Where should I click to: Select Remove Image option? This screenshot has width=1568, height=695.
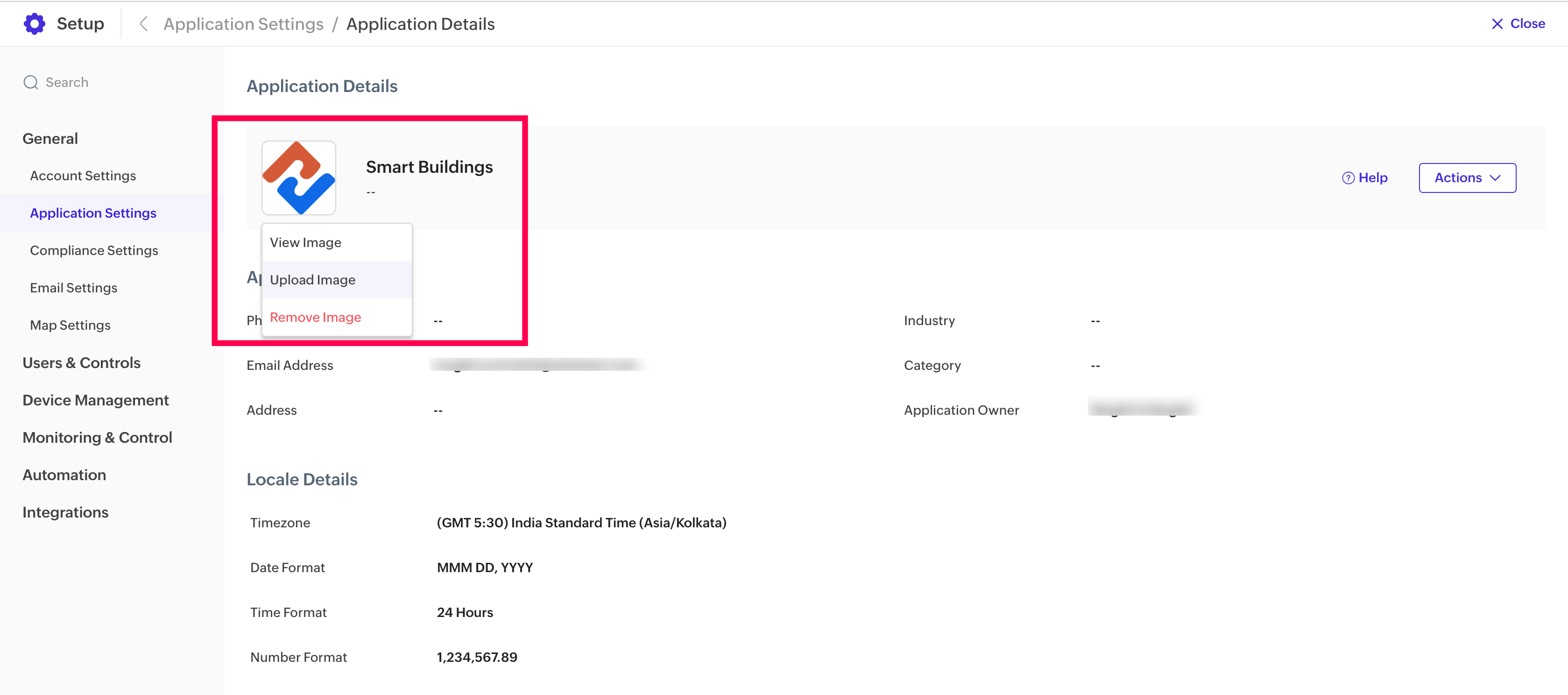[315, 317]
